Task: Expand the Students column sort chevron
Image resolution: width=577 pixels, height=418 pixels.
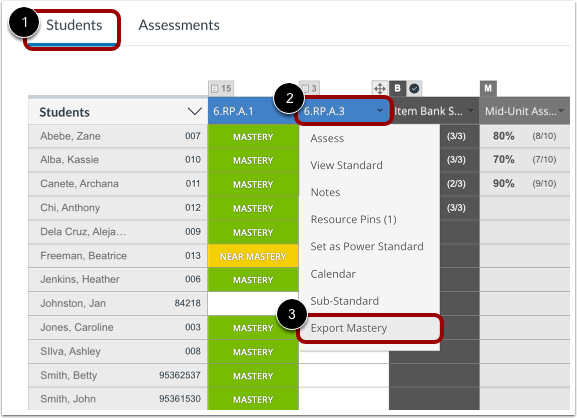Action: click(x=195, y=111)
